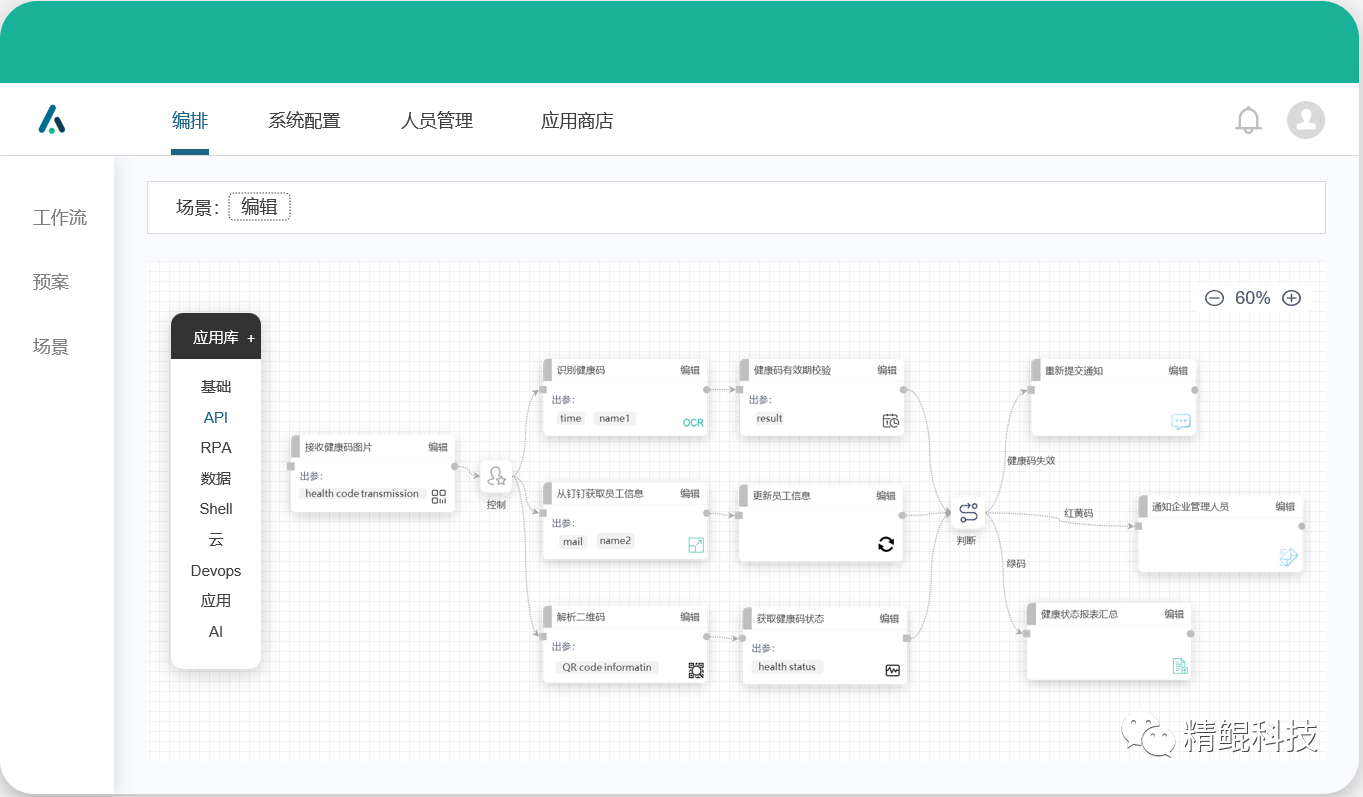1363x797 pixels.
Task: Zoom in using the plus control
Action: click(1291, 297)
